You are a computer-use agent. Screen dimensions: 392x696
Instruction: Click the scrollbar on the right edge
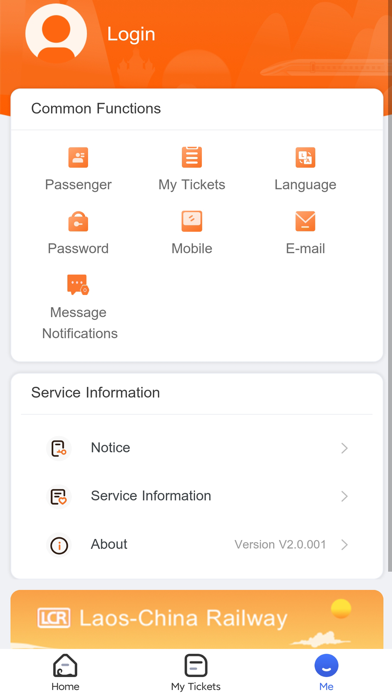point(390,286)
